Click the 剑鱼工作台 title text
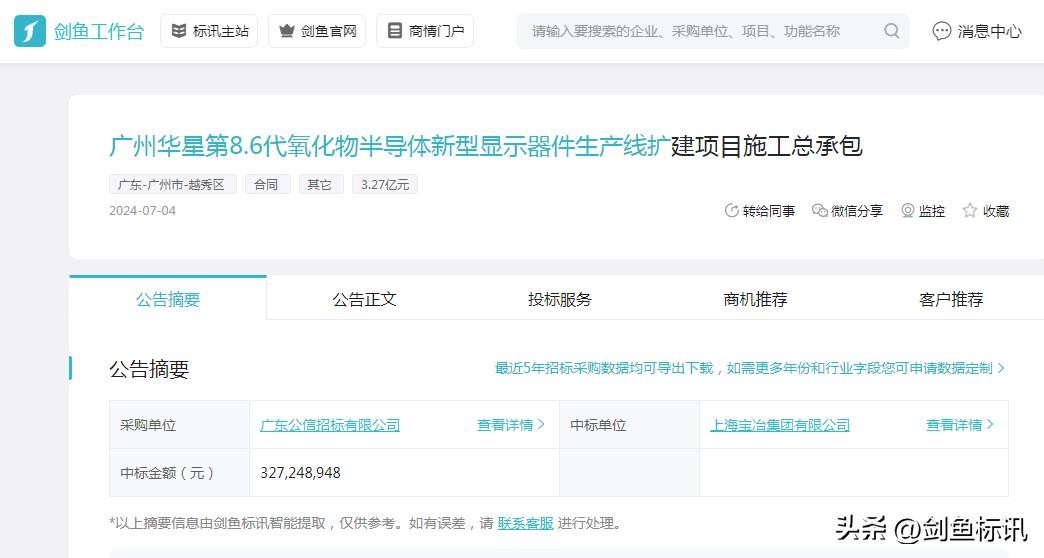This screenshot has width=1044, height=558. click(99, 31)
